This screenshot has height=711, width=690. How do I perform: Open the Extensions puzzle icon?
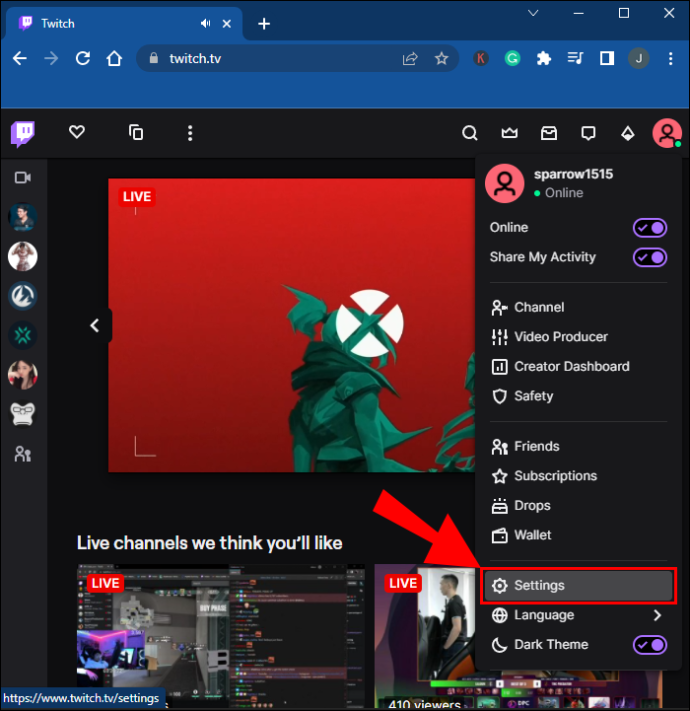pyautogui.click(x=544, y=58)
